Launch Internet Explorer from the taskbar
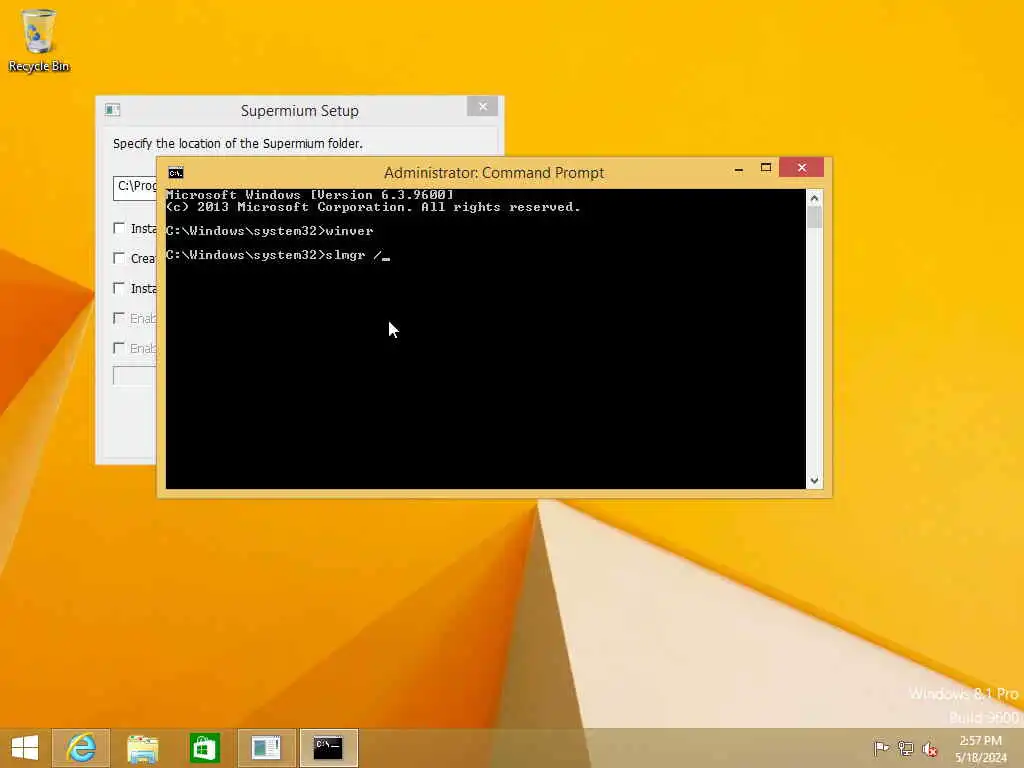 [x=81, y=748]
